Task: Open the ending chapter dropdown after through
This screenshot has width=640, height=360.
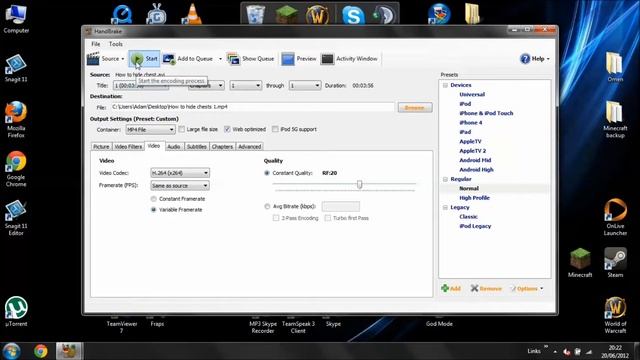Action: [304, 86]
